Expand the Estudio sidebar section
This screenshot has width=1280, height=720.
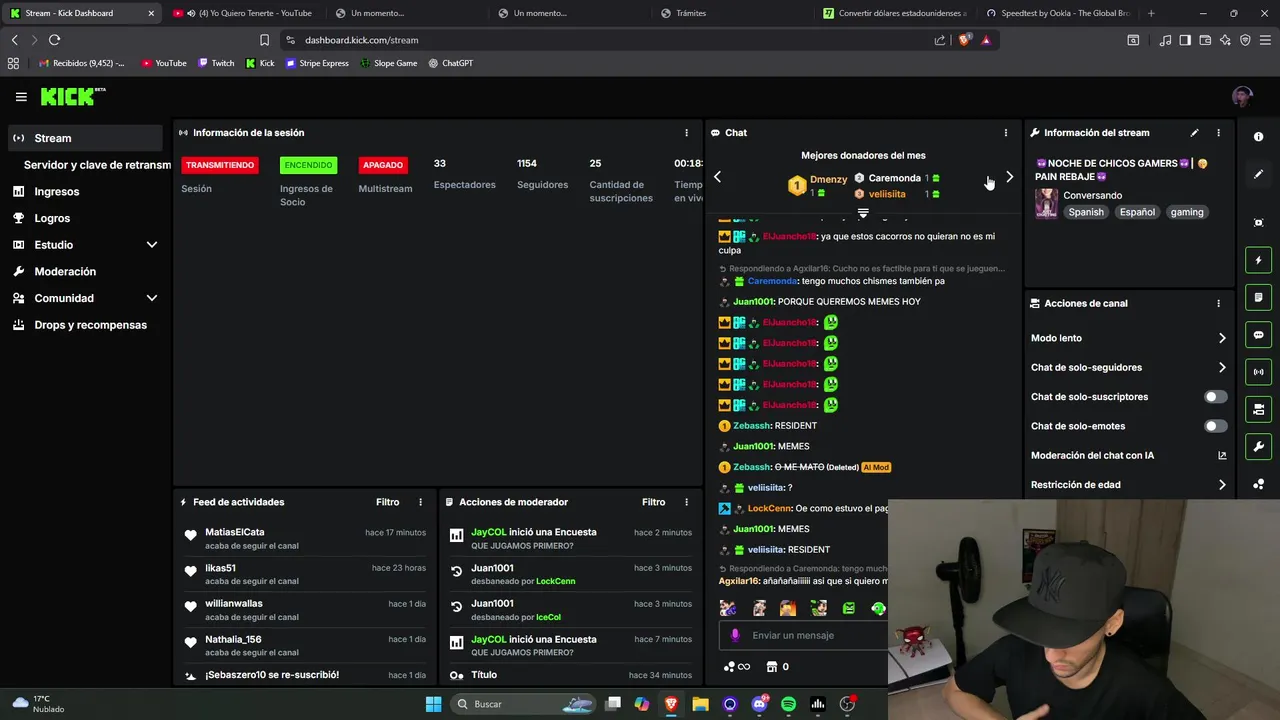pyautogui.click(x=152, y=245)
